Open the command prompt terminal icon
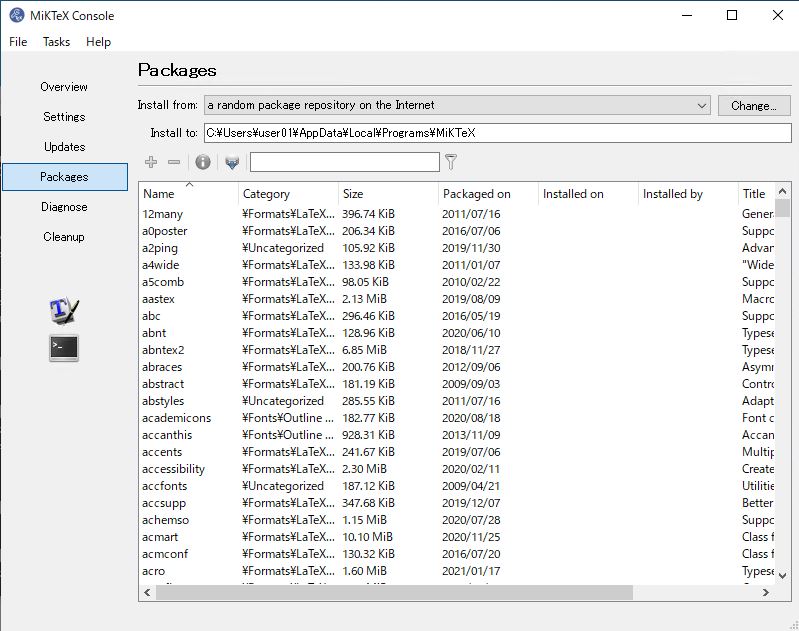 64,348
